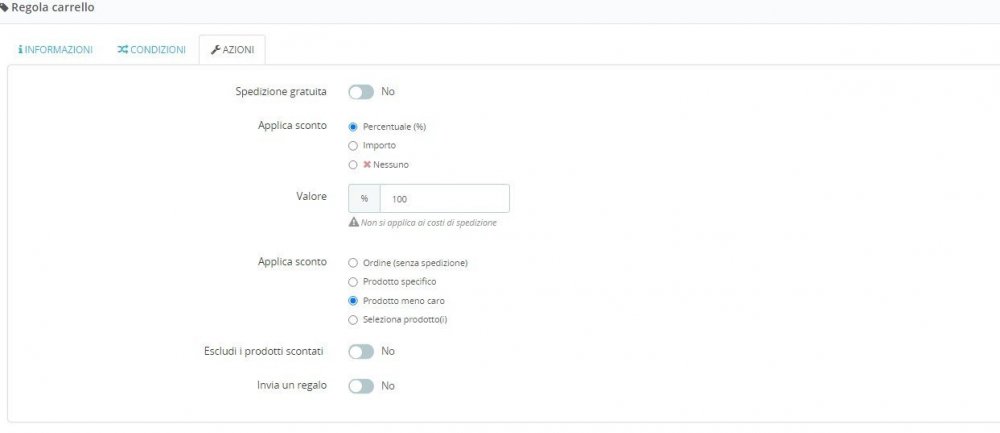Pick Ordine (senza spedizione) radio option
The width and height of the screenshot is (1000, 433).
pos(353,263)
